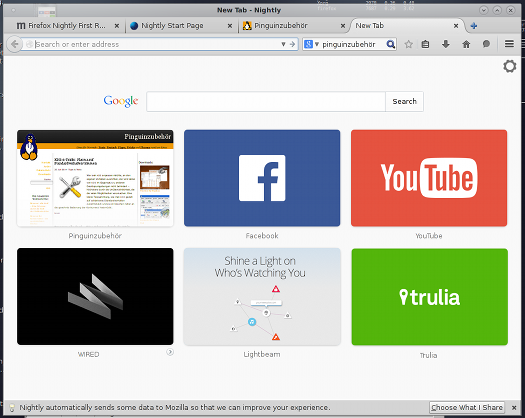525x418 pixels.
Task: Open a new tab with plus icon
Action: (473, 25)
